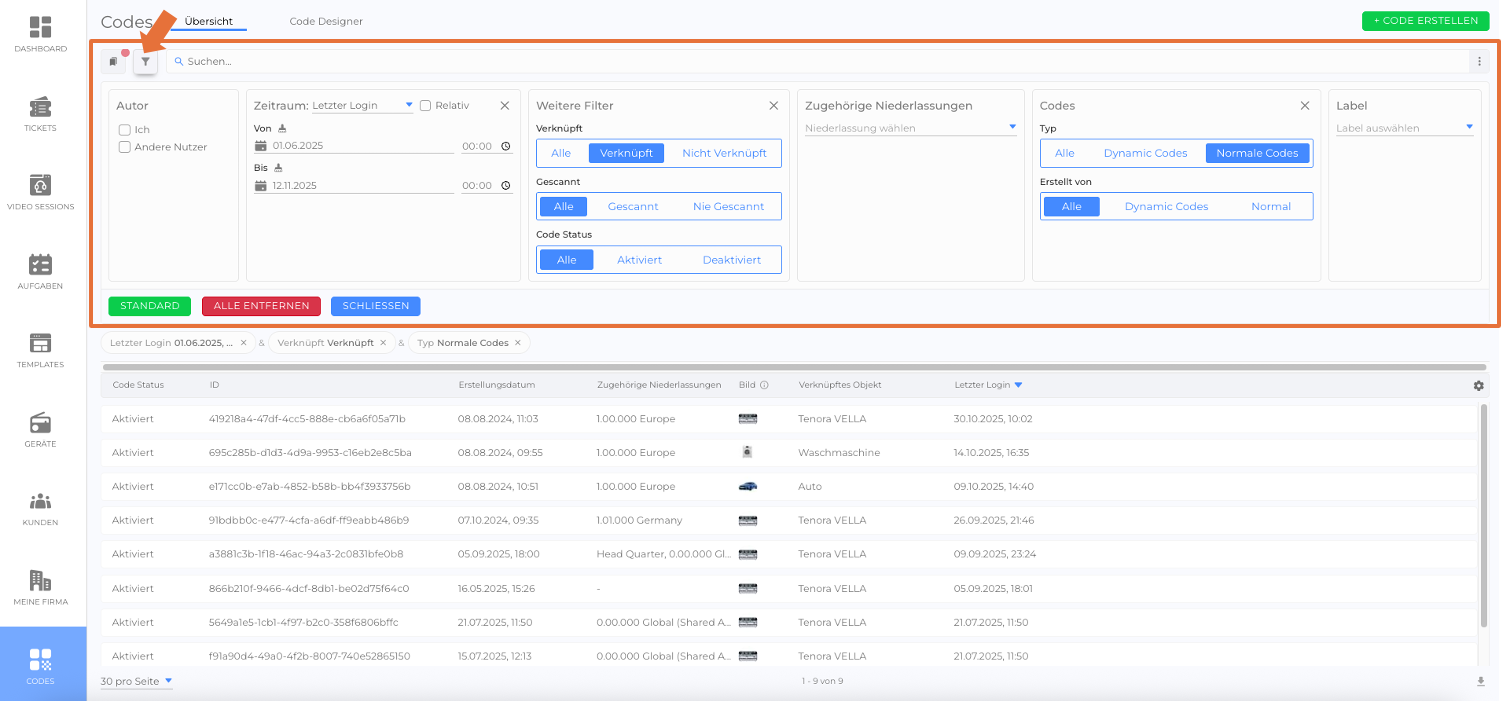Viewport: 1507px width, 701px height.
Task: Check the Ich author checkbox
Action: click(x=125, y=130)
